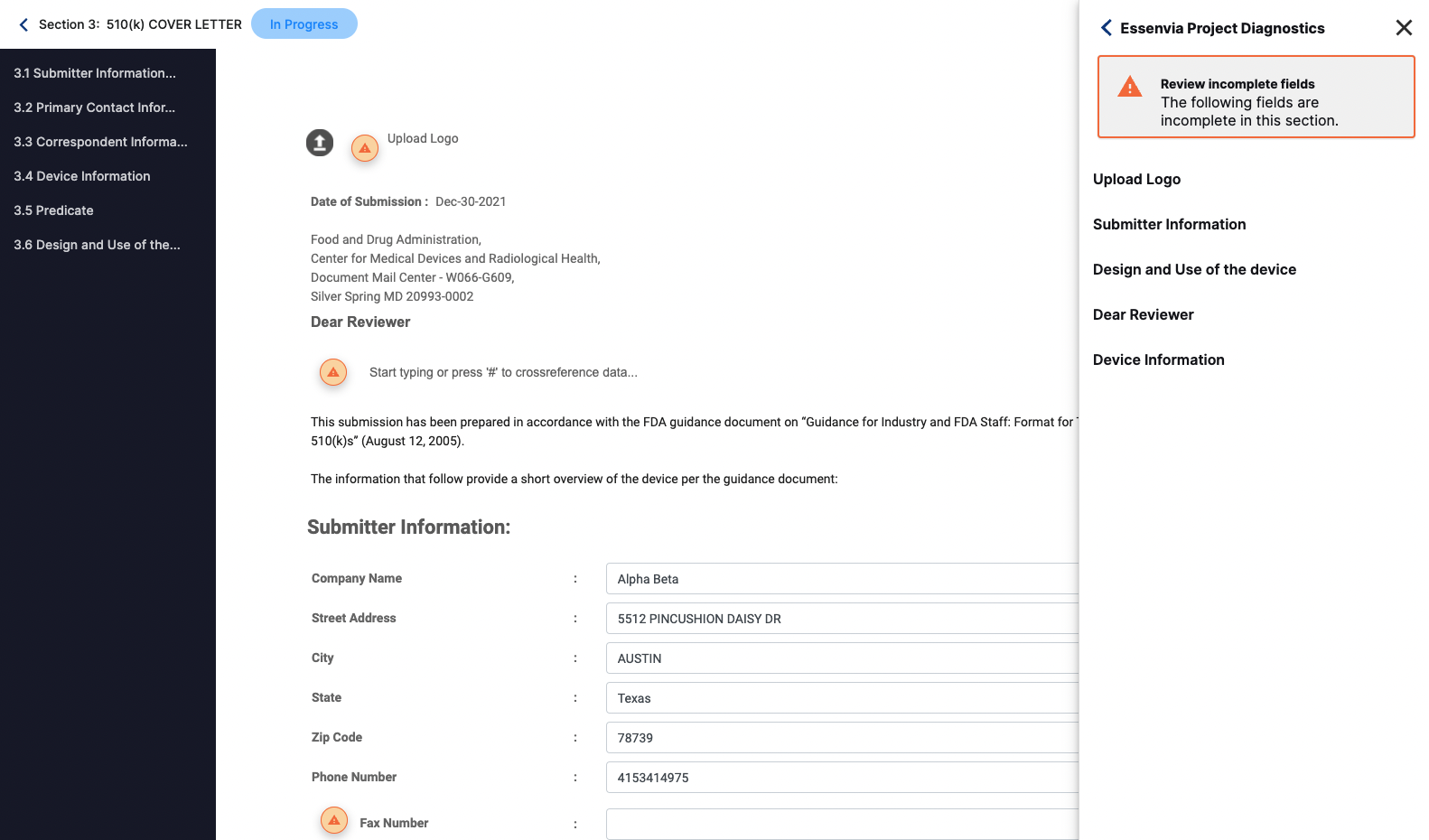Image resolution: width=1429 pixels, height=840 pixels.
Task: Click the empty Fax Number field
Action: point(842,824)
